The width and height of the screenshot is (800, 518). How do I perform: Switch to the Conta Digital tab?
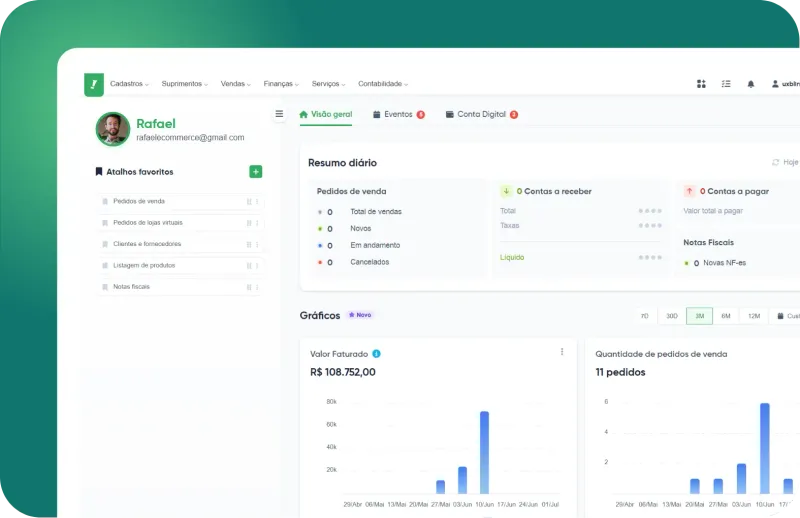click(482, 114)
